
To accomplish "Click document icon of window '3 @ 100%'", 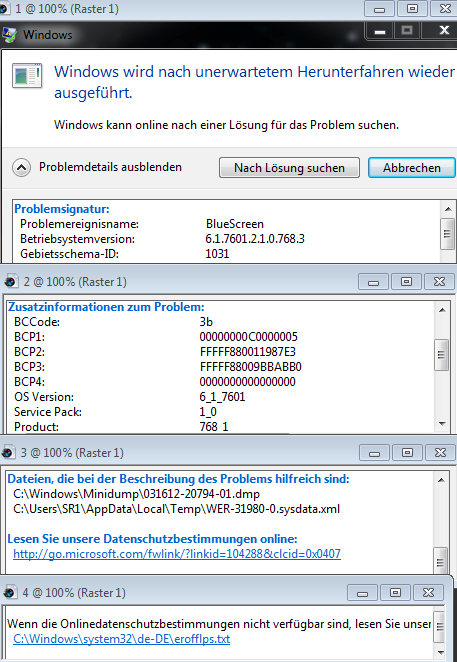I will (x=8, y=453).
